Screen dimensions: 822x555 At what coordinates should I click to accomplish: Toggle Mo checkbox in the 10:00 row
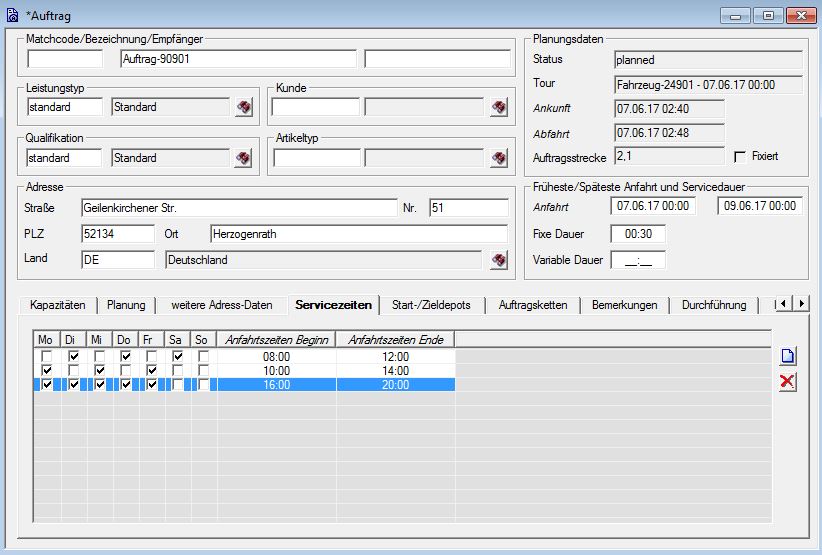tap(47, 370)
